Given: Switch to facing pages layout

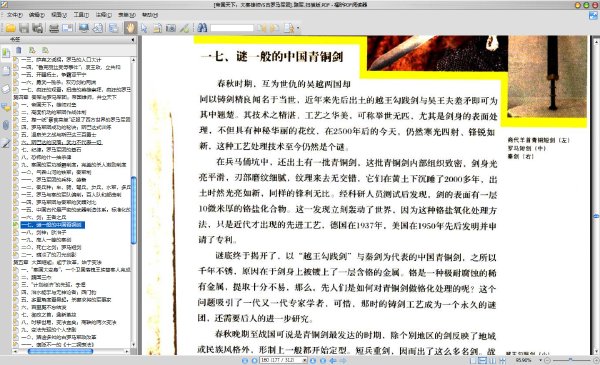Looking at the screenshot, I should point(492,360).
